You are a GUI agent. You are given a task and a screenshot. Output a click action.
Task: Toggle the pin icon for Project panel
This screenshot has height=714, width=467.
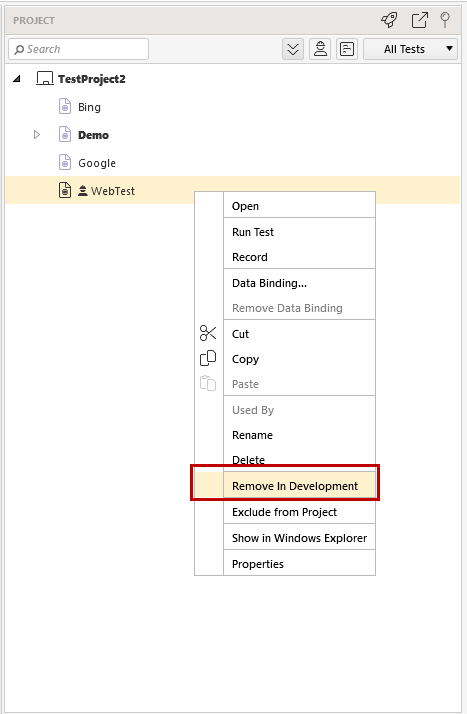(445, 20)
